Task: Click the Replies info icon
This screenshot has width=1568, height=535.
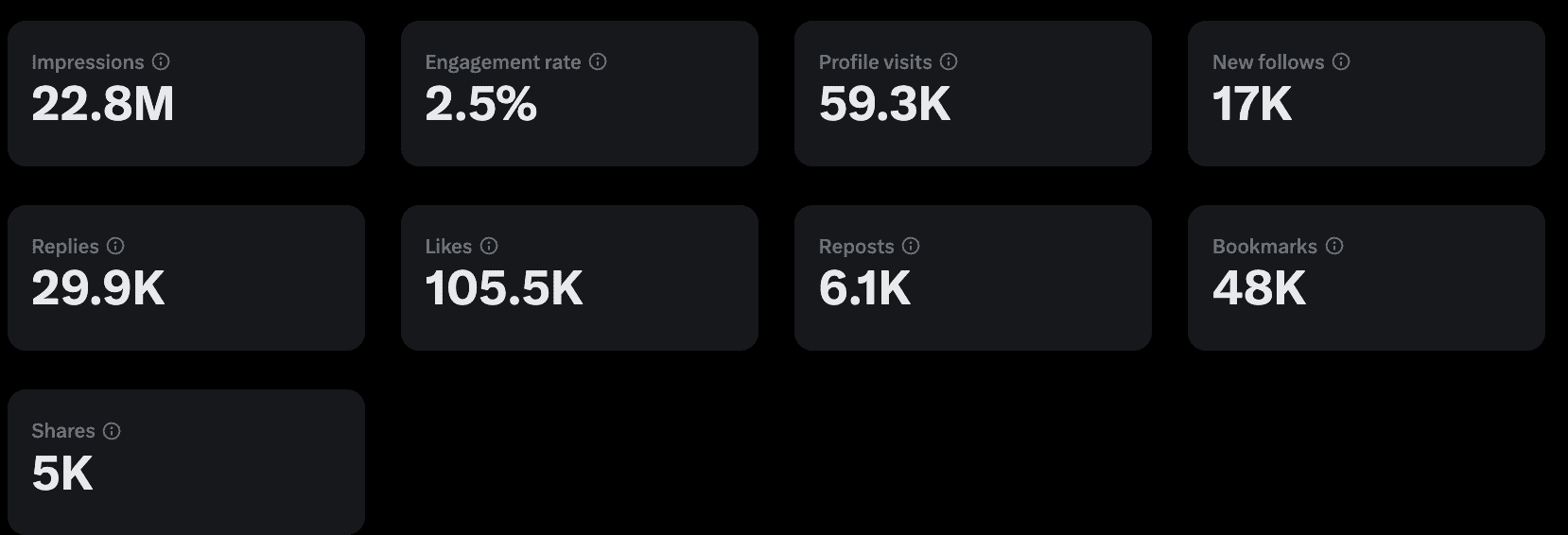Action: pos(115,246)
